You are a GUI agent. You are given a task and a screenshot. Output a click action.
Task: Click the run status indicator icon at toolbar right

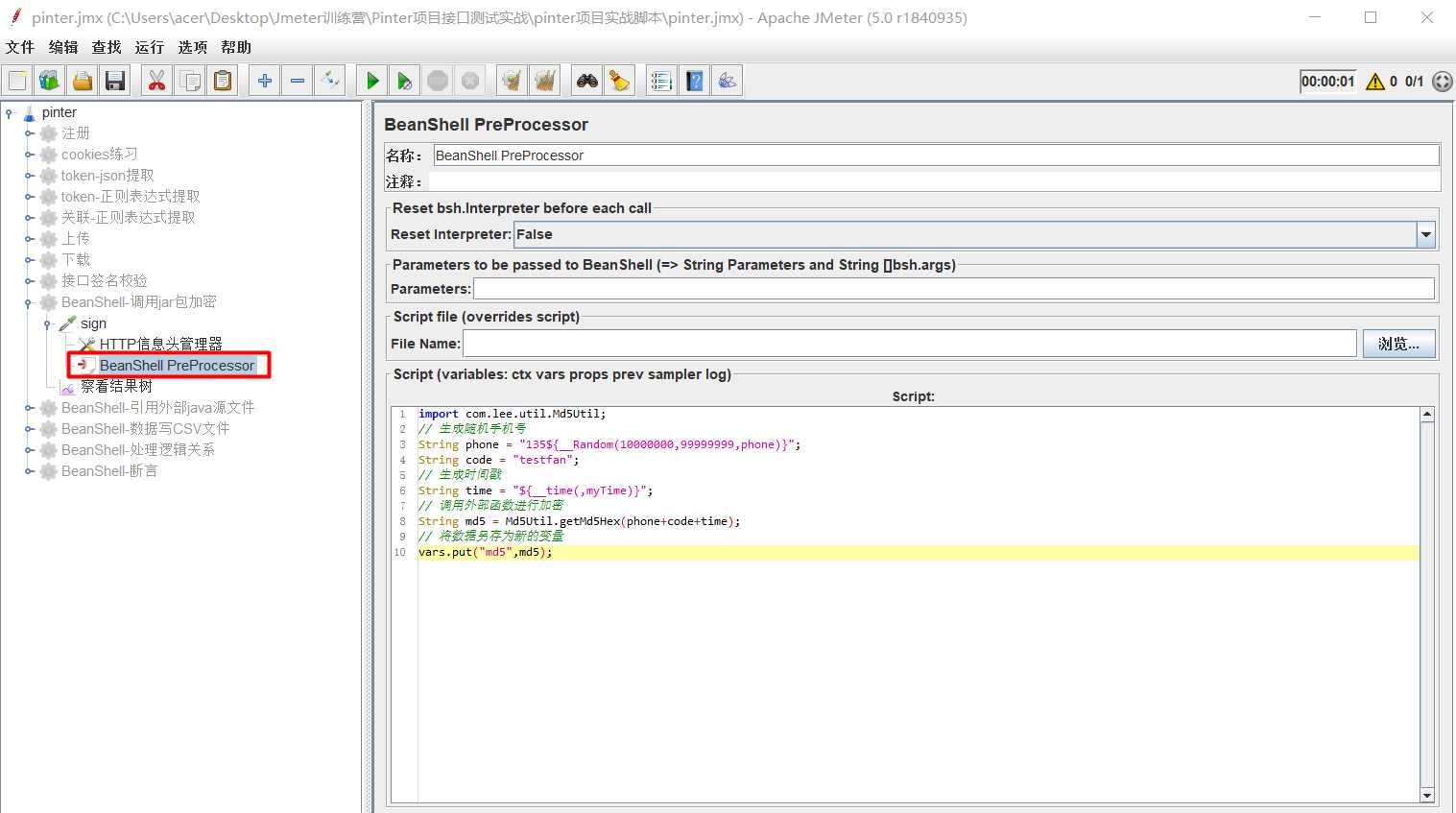coord(1443,82)
